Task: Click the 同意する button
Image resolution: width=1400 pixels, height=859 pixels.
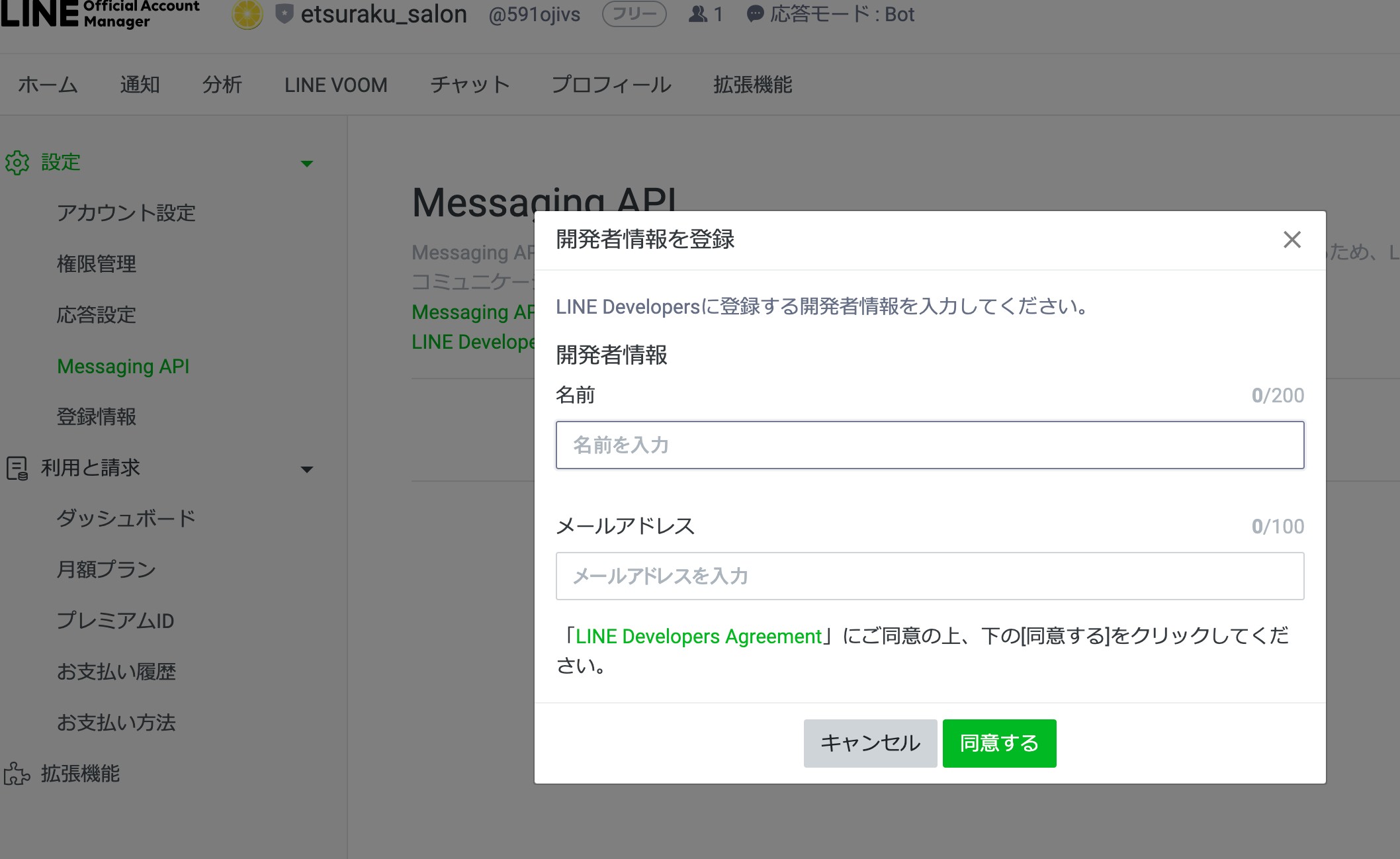Action: tap(999, 743)
